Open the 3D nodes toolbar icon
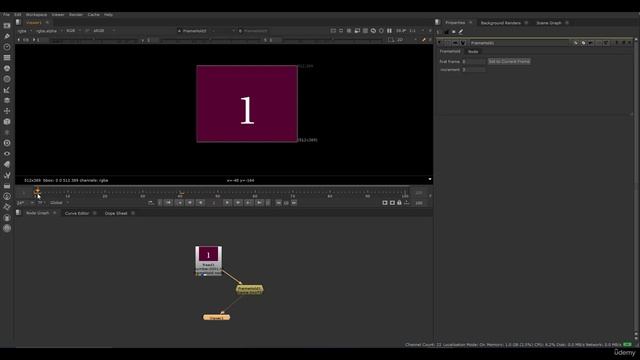The height and width of the screenshot is (360, 640). [7, 122]
